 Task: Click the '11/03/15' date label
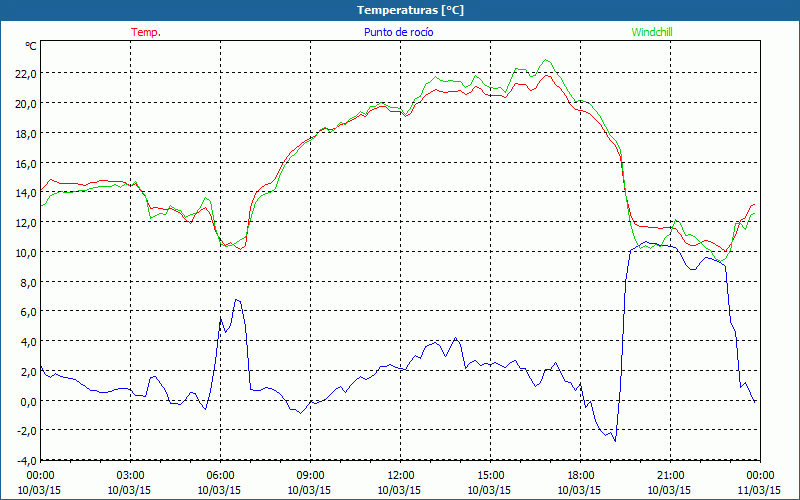(759, 490)
